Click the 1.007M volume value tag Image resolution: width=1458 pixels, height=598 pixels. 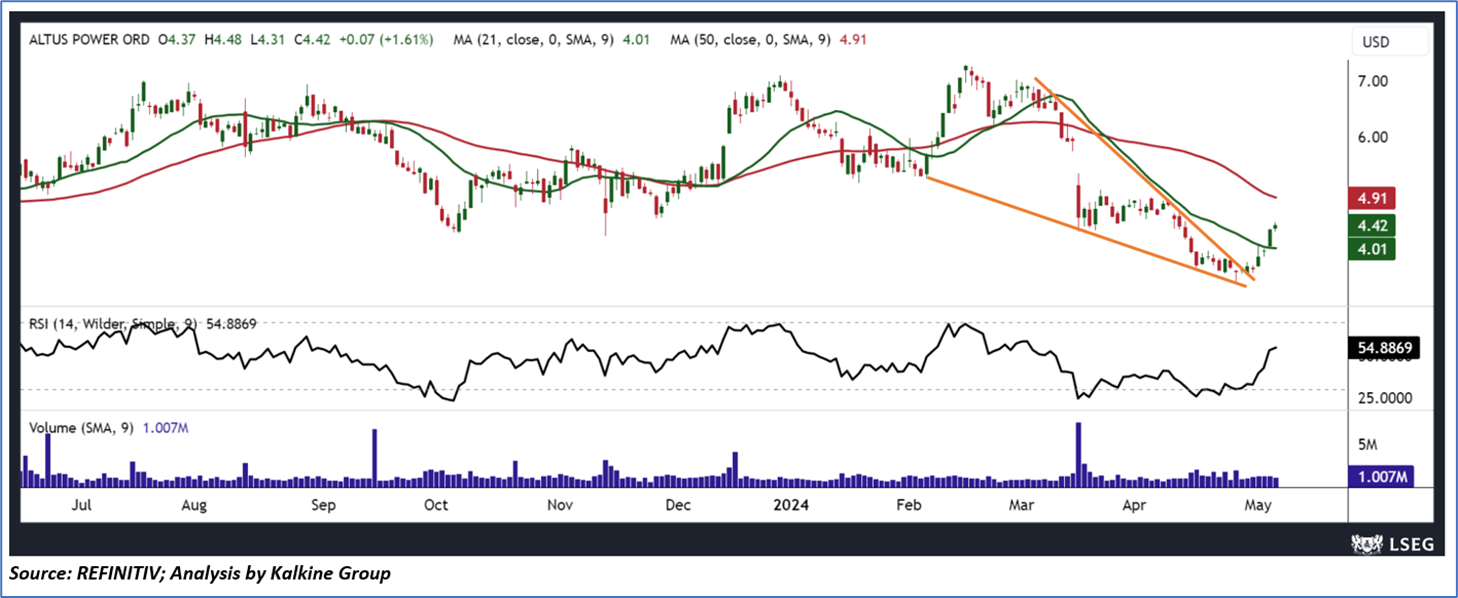tap(1379, 478)
